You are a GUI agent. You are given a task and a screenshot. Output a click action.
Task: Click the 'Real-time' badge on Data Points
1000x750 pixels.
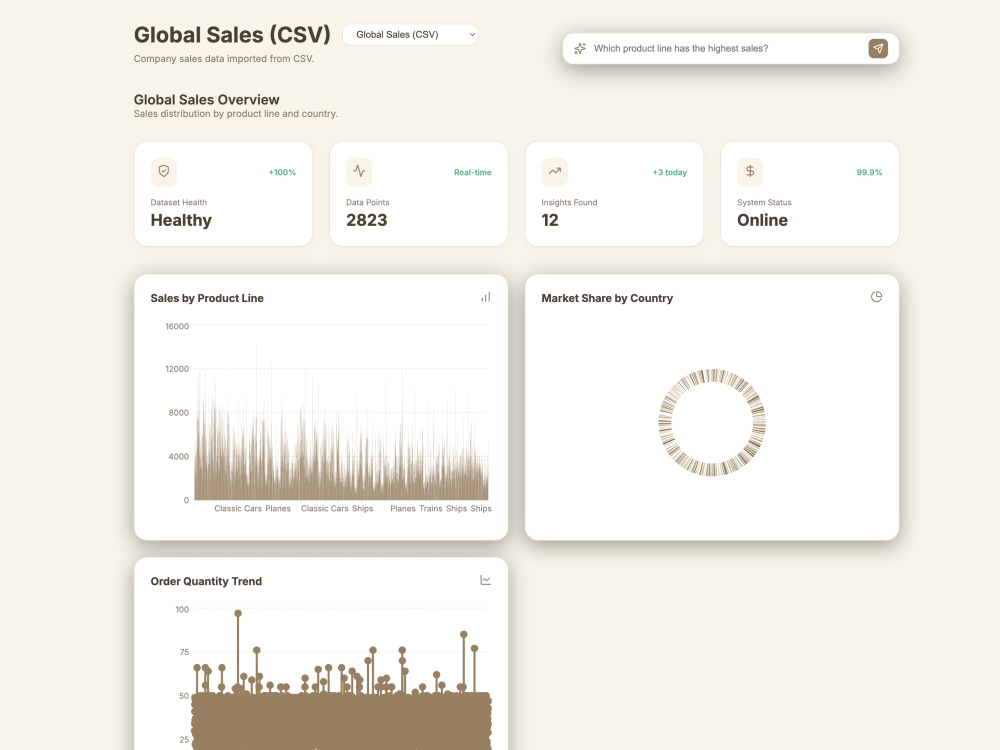[473, 172]
